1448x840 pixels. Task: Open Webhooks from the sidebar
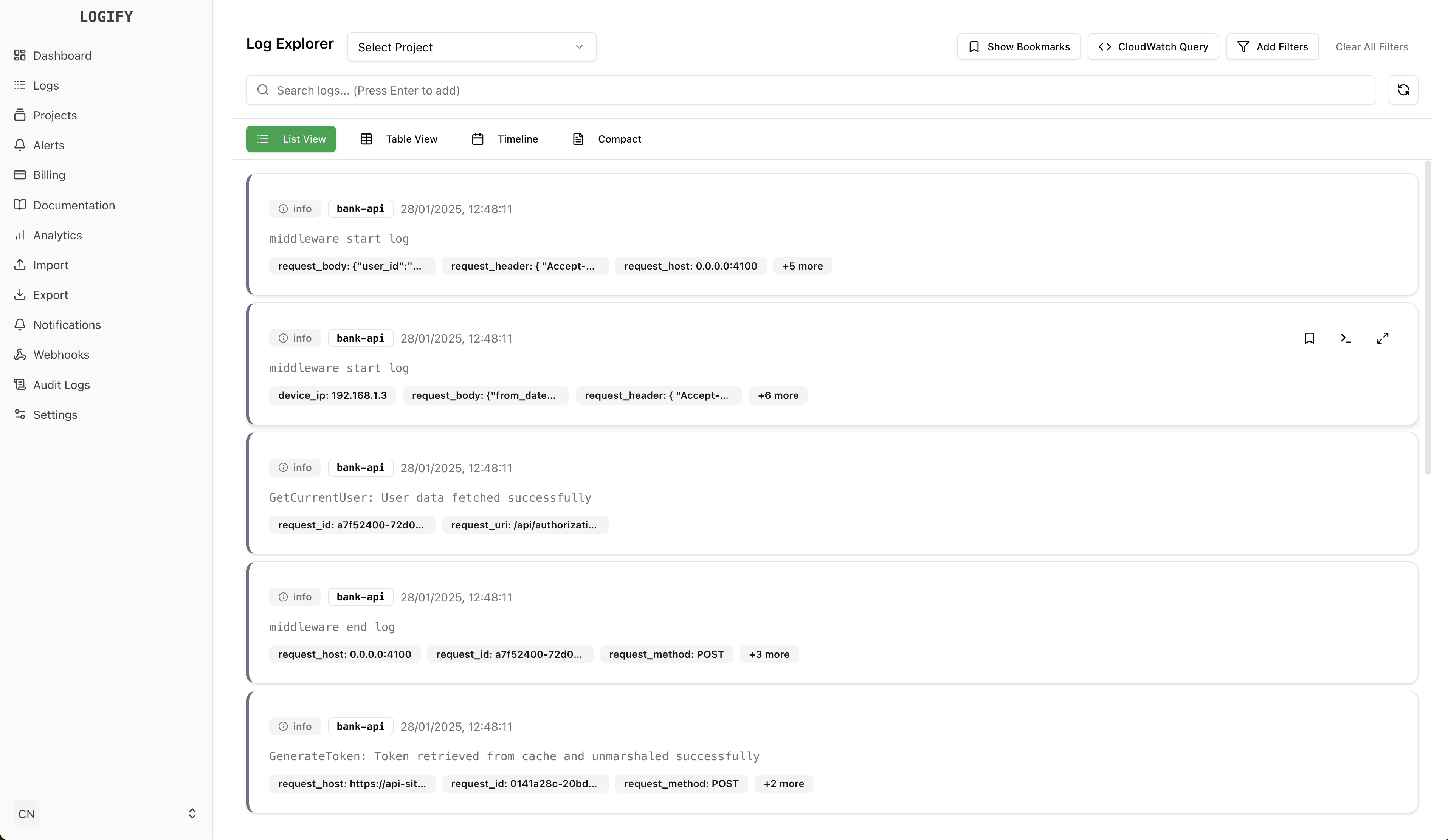pyautogui.click(x=61, y=355)
